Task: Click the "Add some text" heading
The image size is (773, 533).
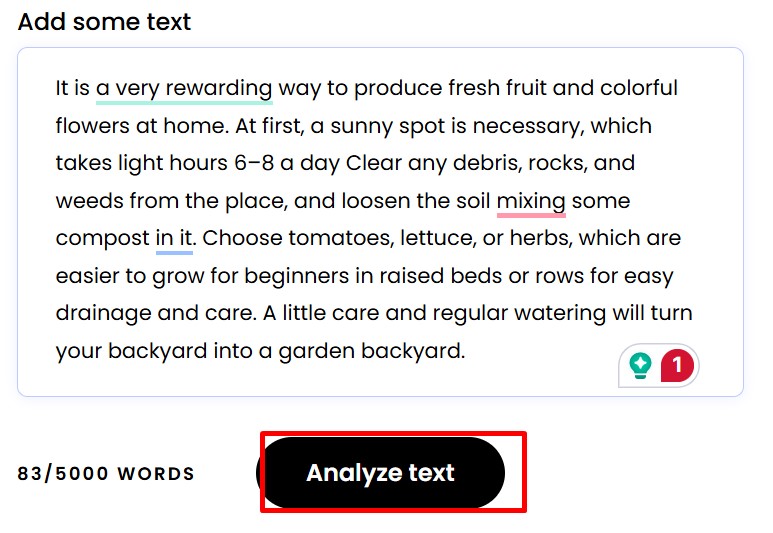Action: tap(104, 21)
